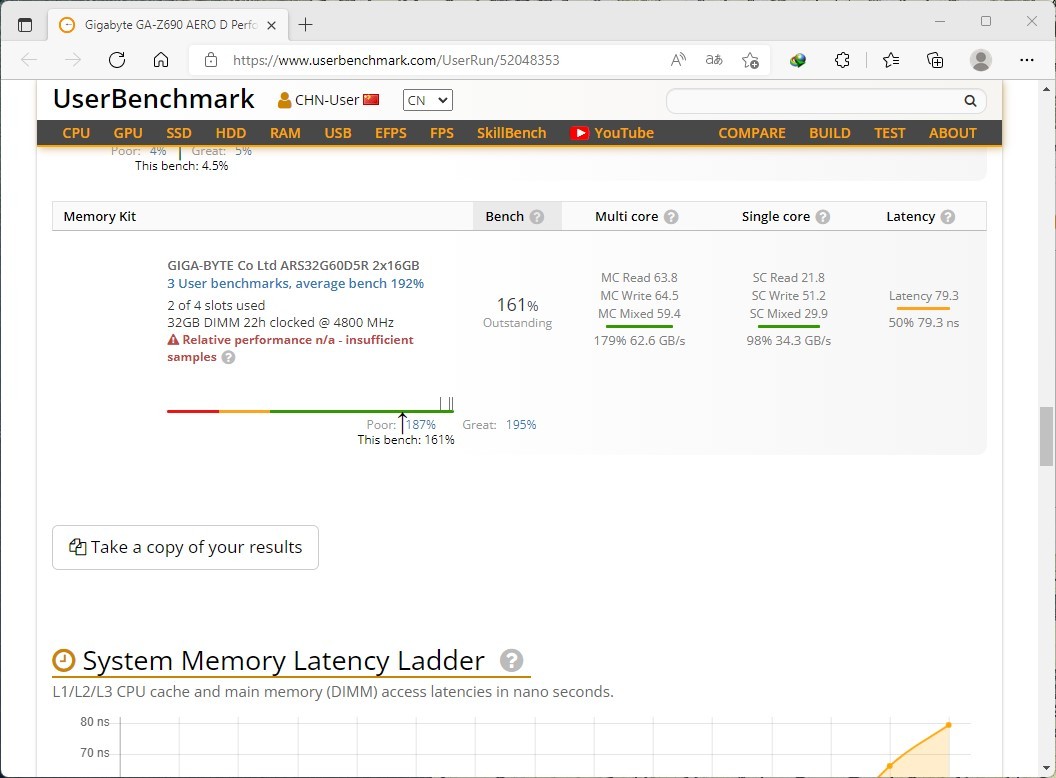Open the tab actions menu button
Viewport: 1056px width, 778px height.
point(25,24)
